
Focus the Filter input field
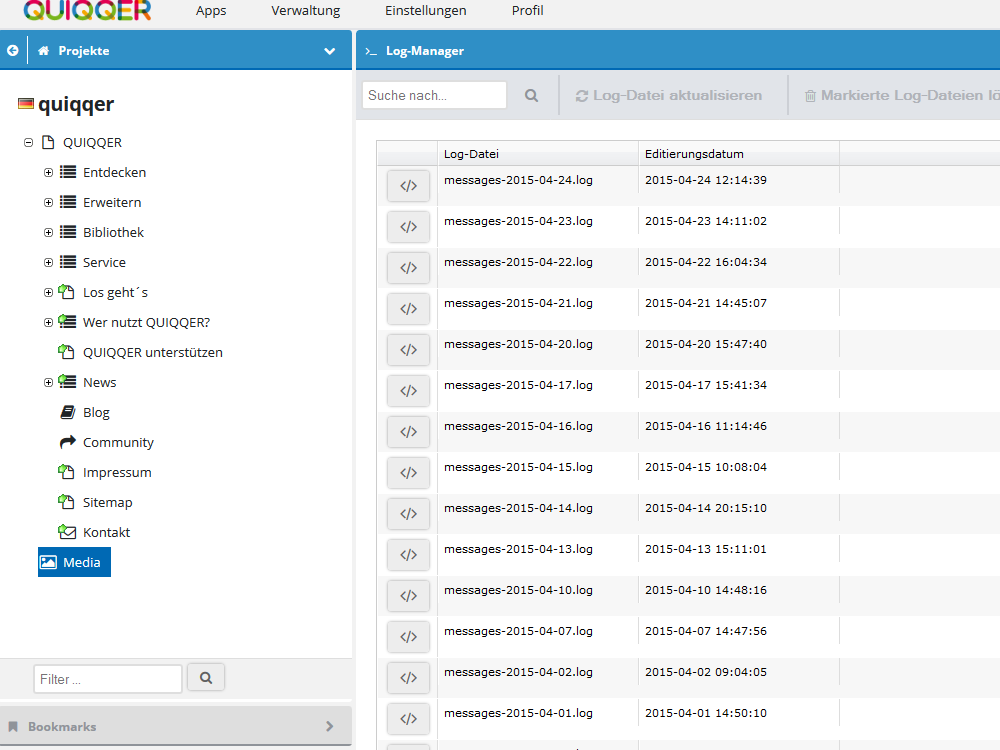coord(108,679)
